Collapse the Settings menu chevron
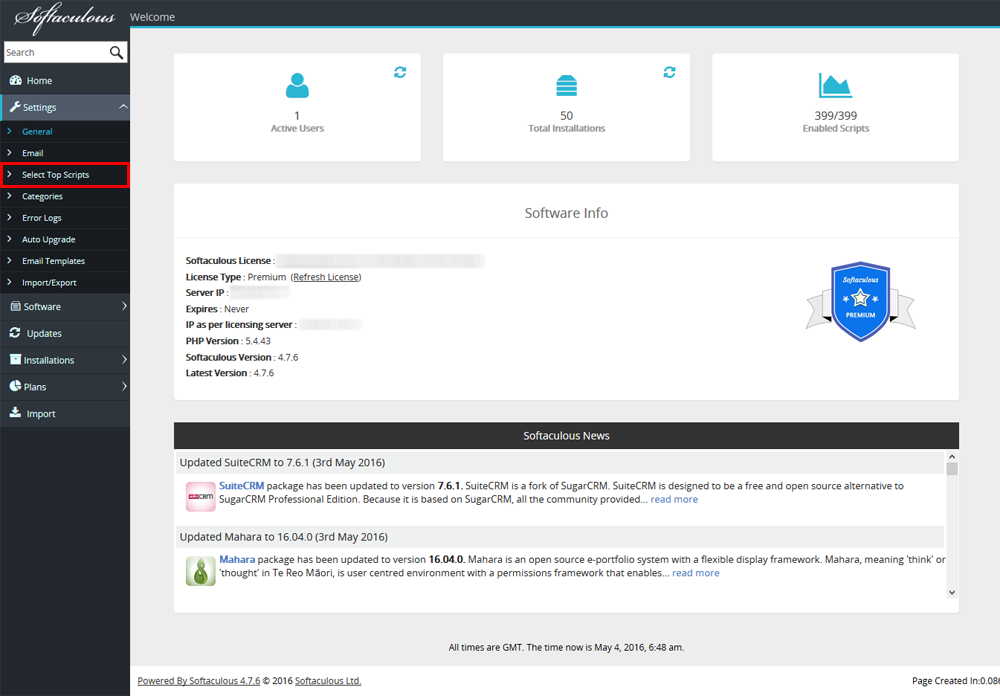Screen dimensions: 1000x696 pos(123,107)
